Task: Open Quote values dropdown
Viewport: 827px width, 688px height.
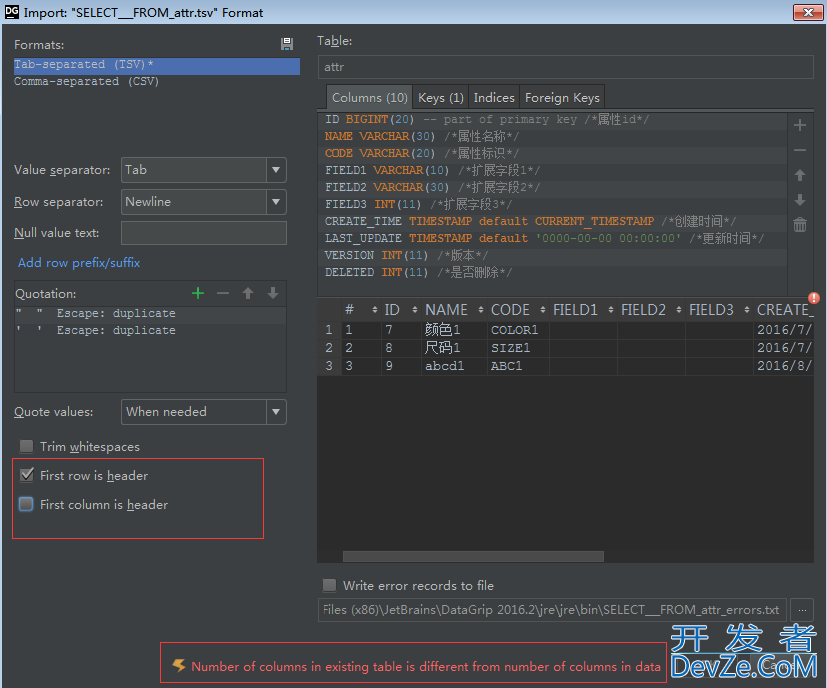Action: [276, 412]
